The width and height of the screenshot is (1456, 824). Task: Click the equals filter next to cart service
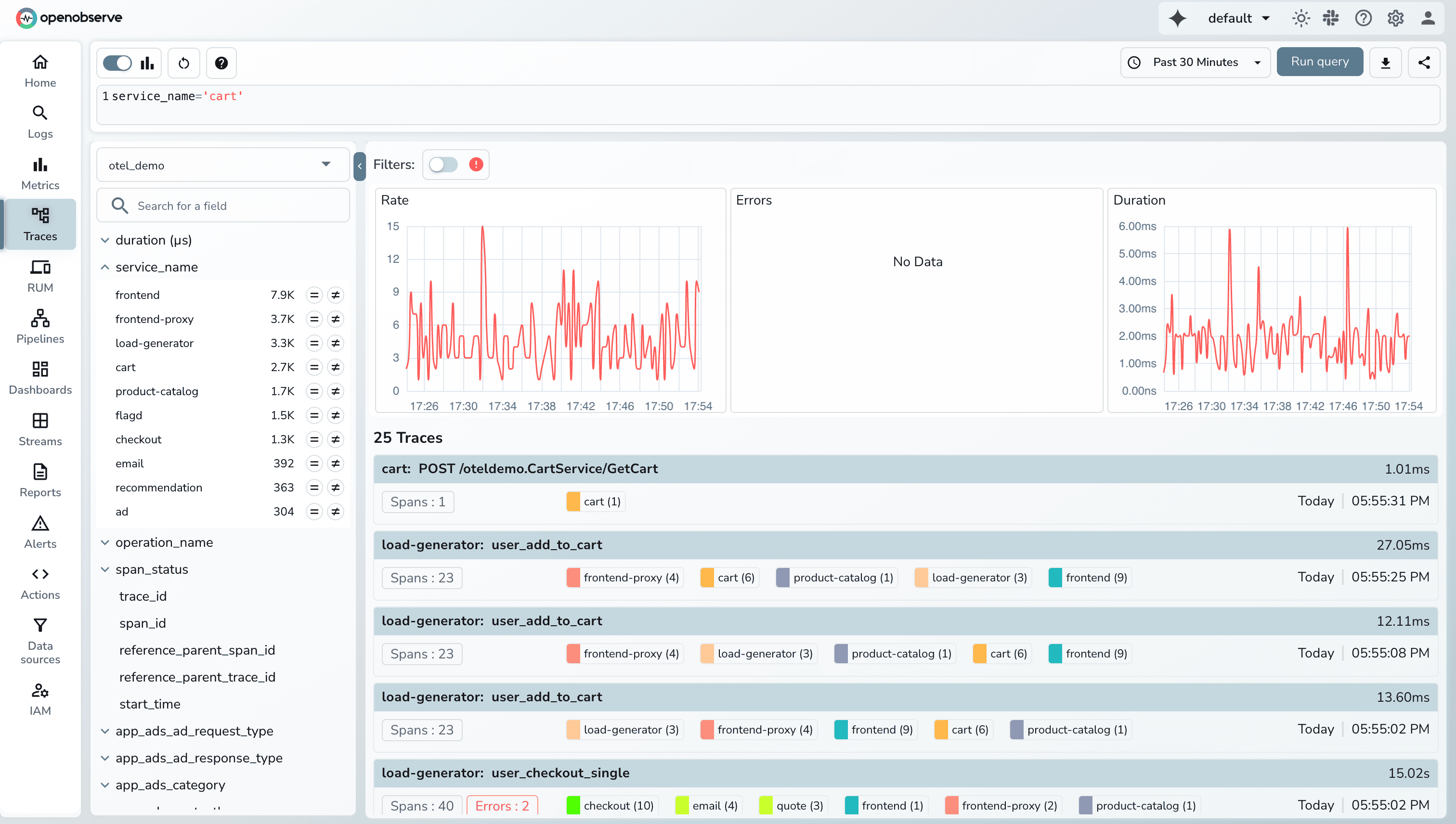point(315,367)
